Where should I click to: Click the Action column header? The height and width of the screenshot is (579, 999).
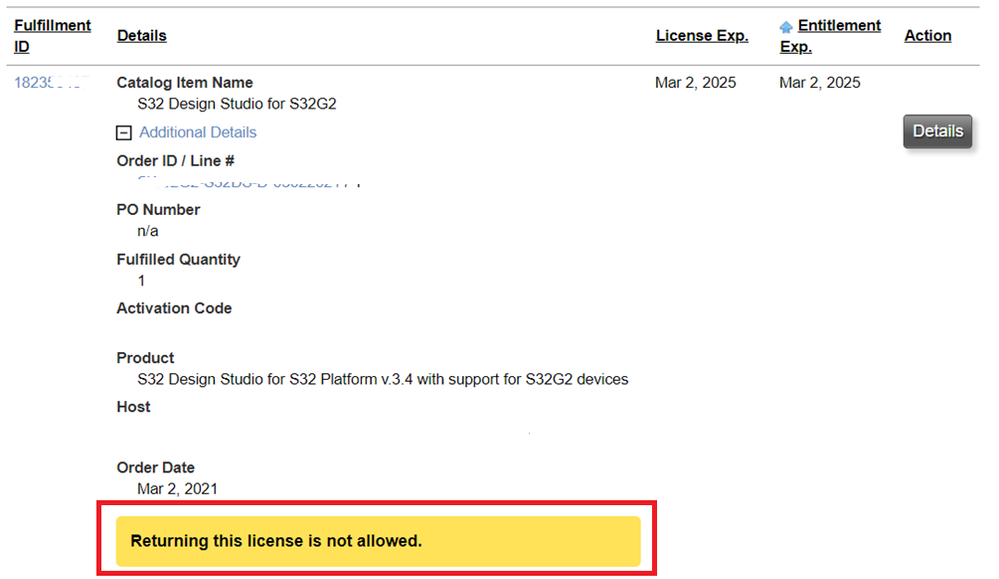928,36
